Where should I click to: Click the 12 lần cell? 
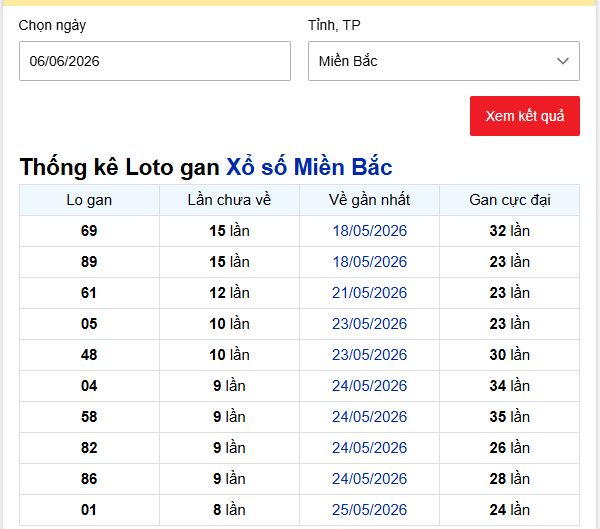click(229, 293)
